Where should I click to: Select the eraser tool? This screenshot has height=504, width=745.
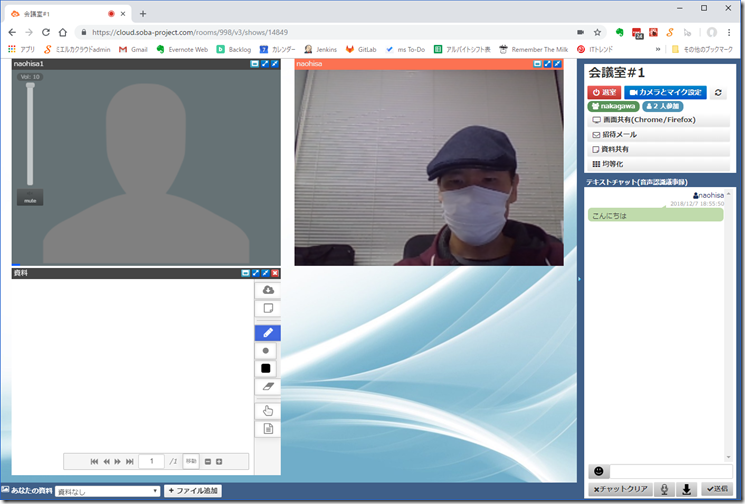point(267,386)
